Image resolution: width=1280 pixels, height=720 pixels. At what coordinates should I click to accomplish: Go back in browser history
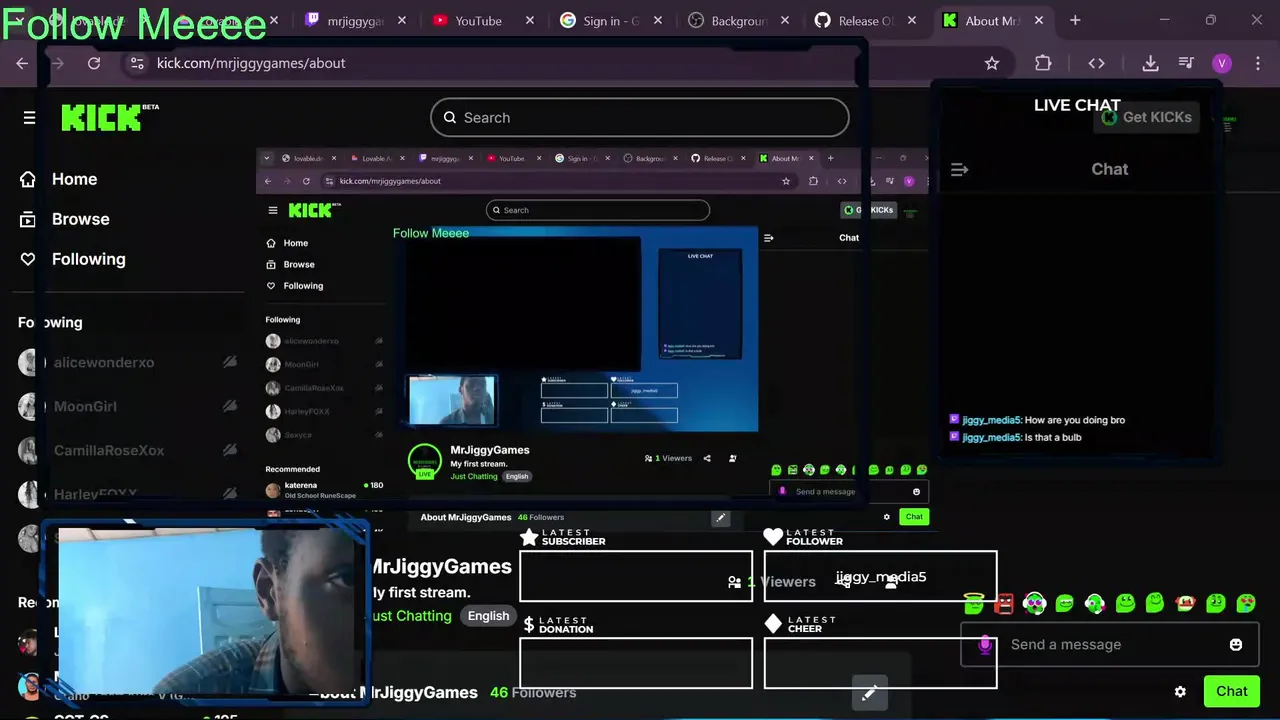click(x=22, y=63)
